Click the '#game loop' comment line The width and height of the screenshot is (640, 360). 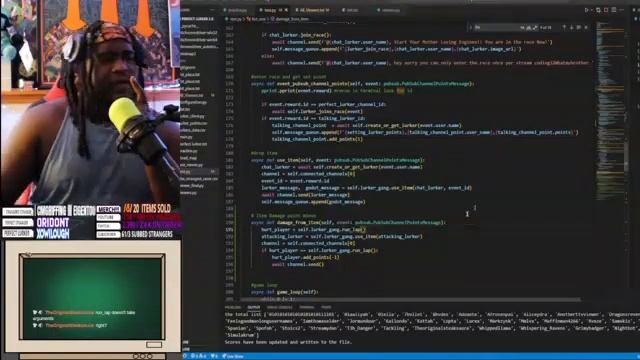point(264,285)
